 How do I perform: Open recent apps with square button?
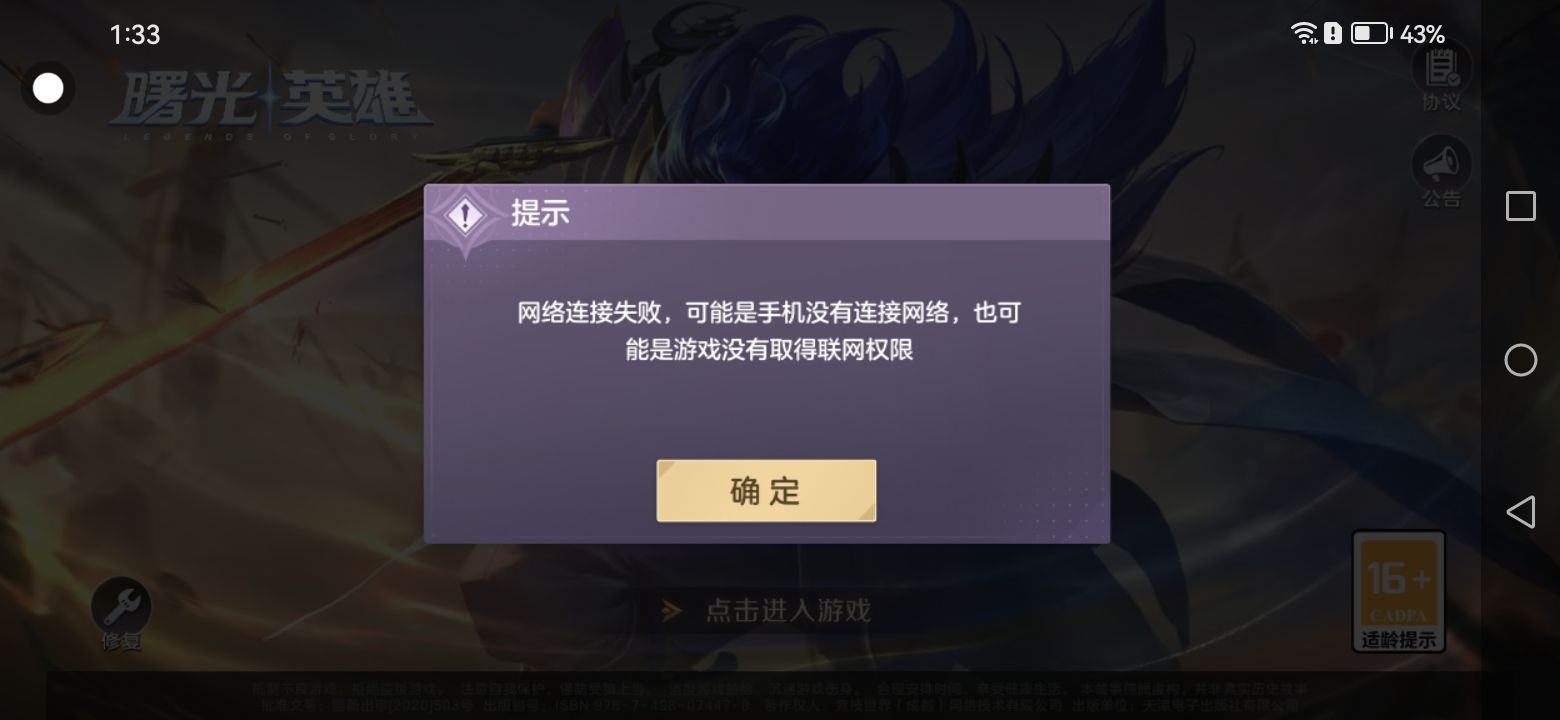[1521, 206]
